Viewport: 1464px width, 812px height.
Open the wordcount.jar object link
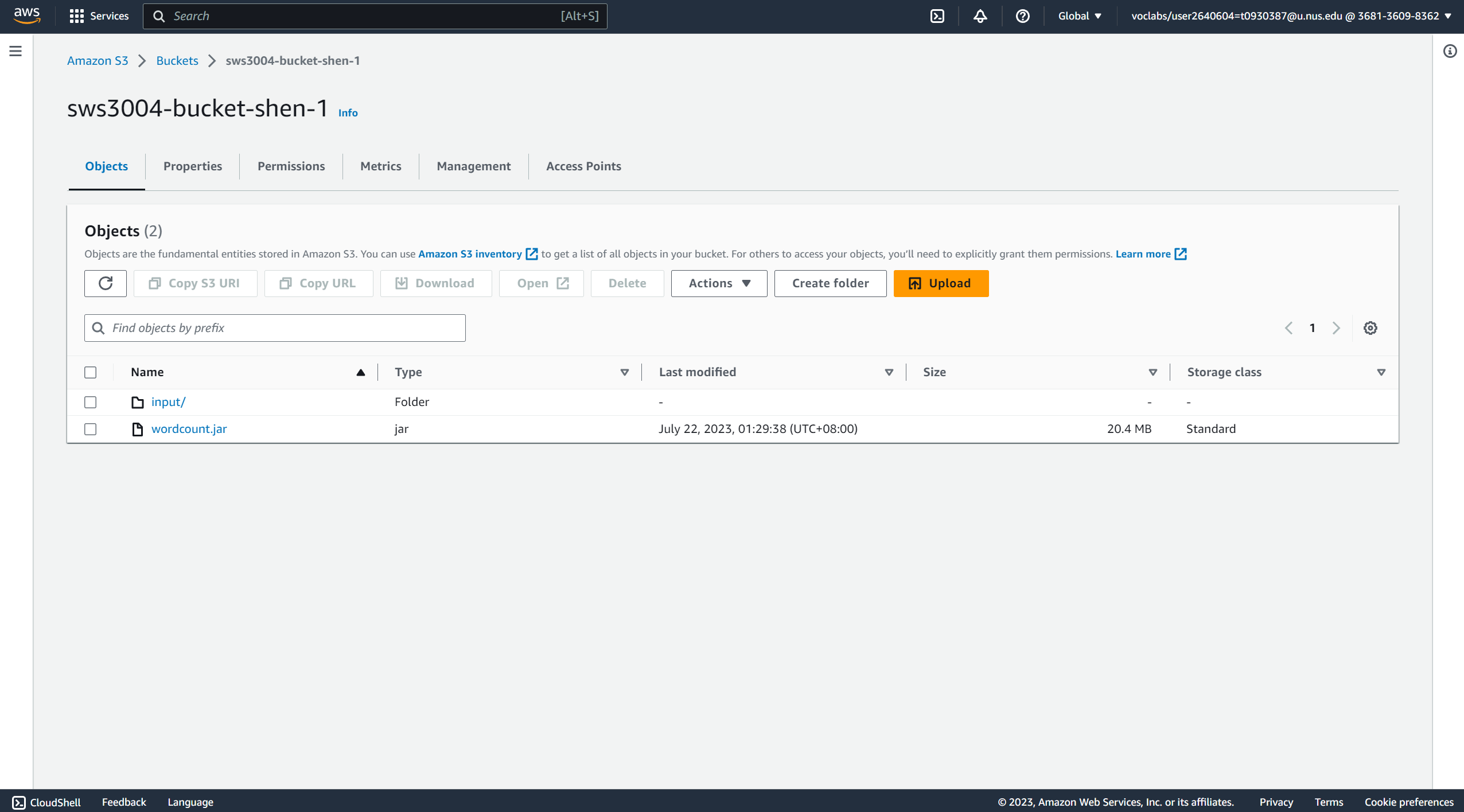[x=189, y=429]
